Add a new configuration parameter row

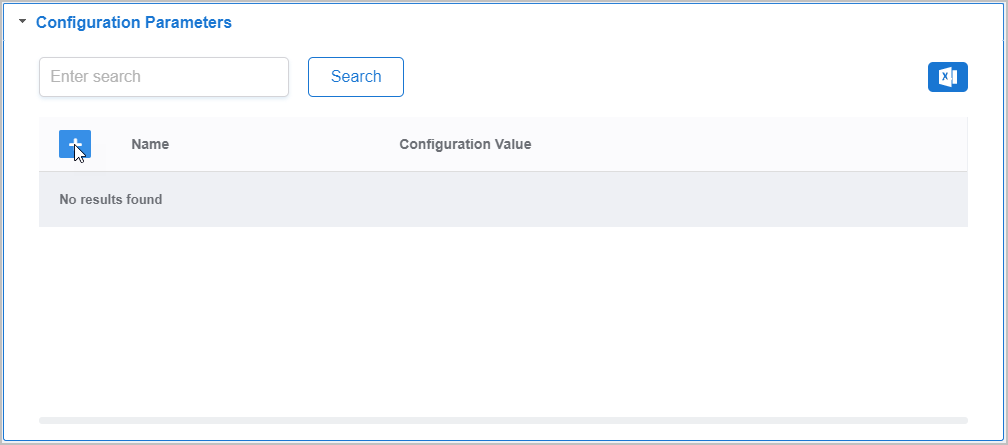(75, 144)
